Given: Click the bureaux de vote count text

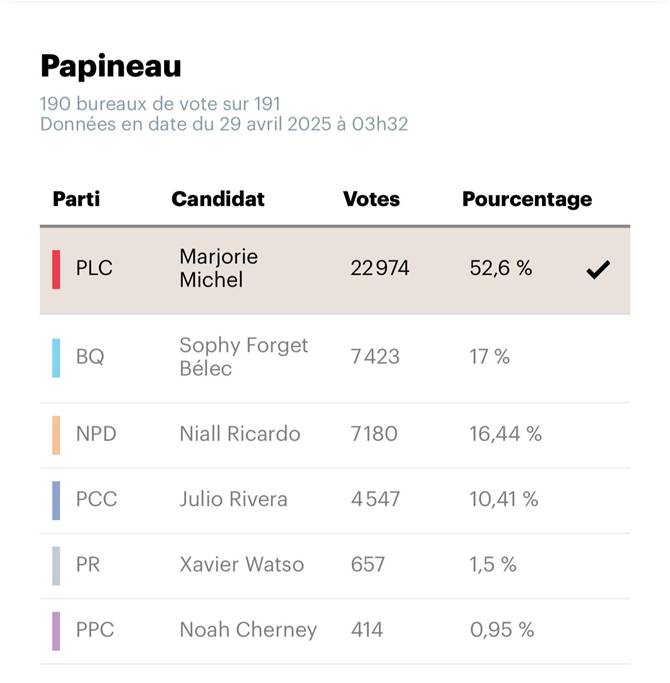Looking at the screenshot, I should coord(160,104).
